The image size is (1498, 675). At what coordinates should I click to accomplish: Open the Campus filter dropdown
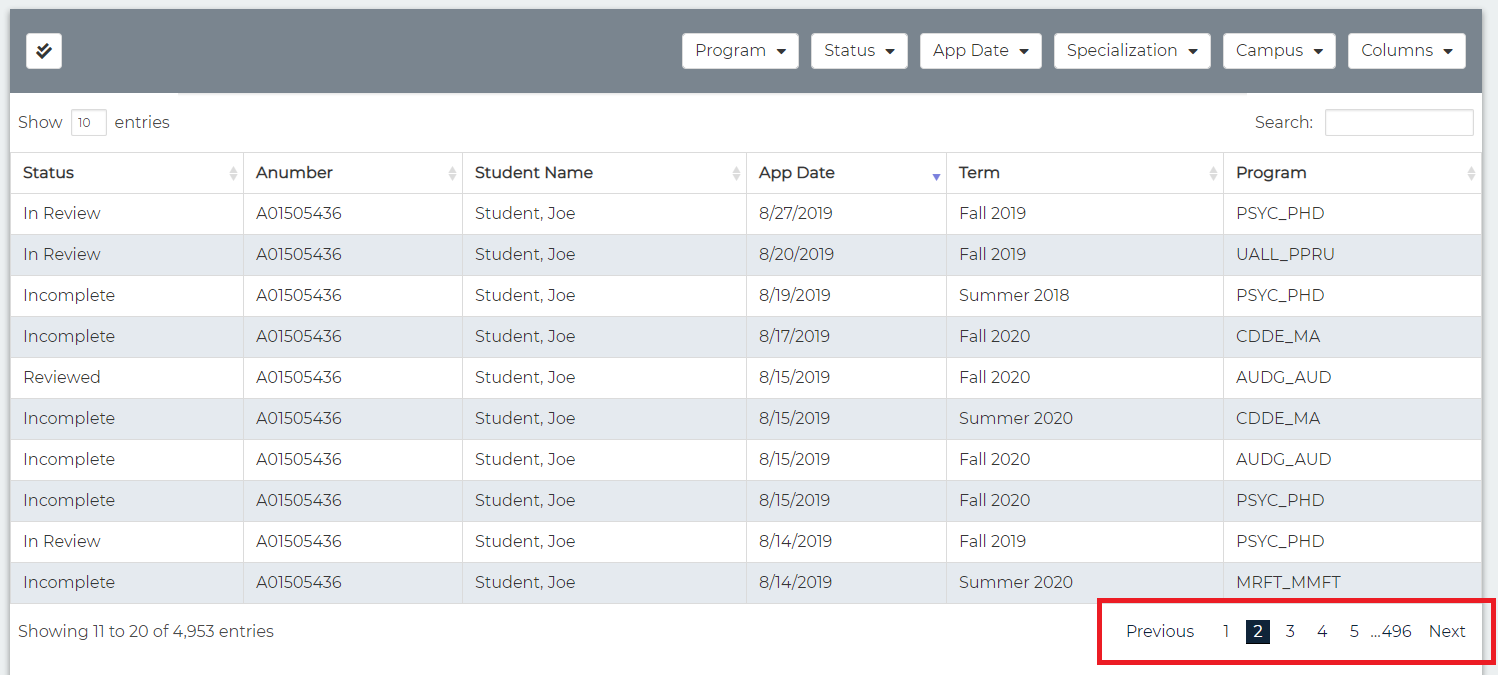click(x=1278, y=51)
